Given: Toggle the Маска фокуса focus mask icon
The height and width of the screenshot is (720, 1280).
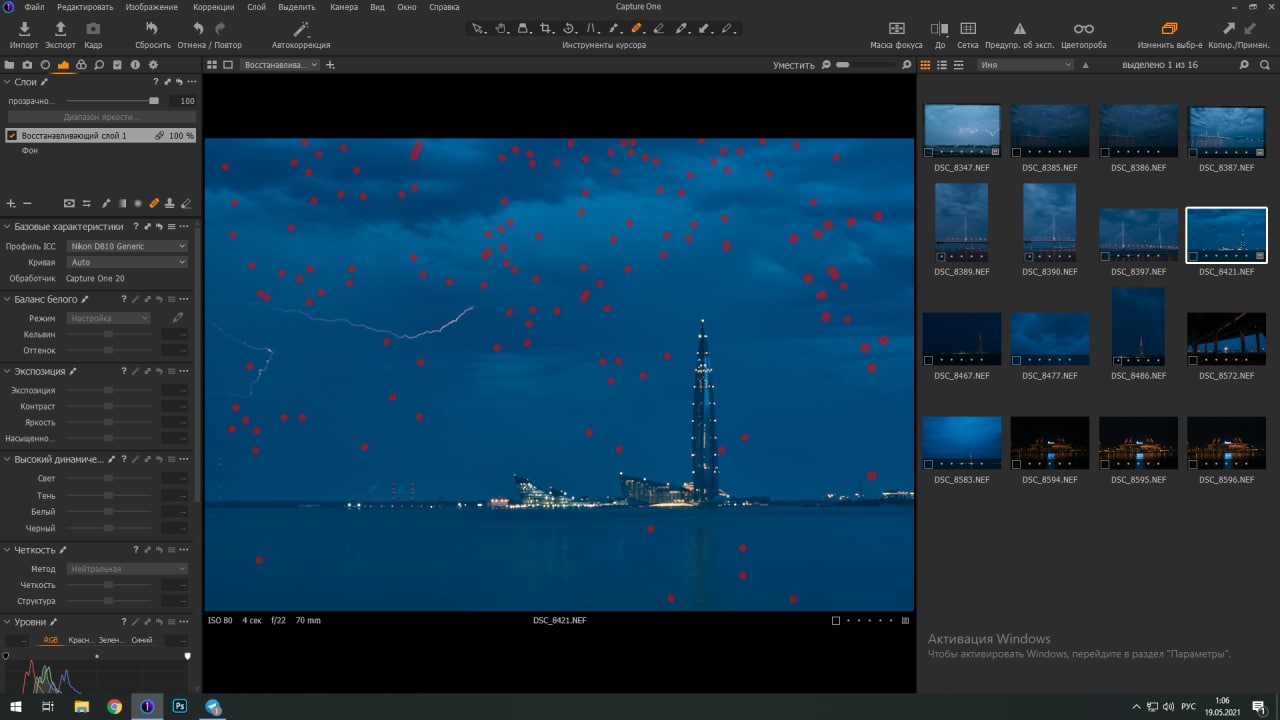Looking at the screenshot, I should click(896, 29).
